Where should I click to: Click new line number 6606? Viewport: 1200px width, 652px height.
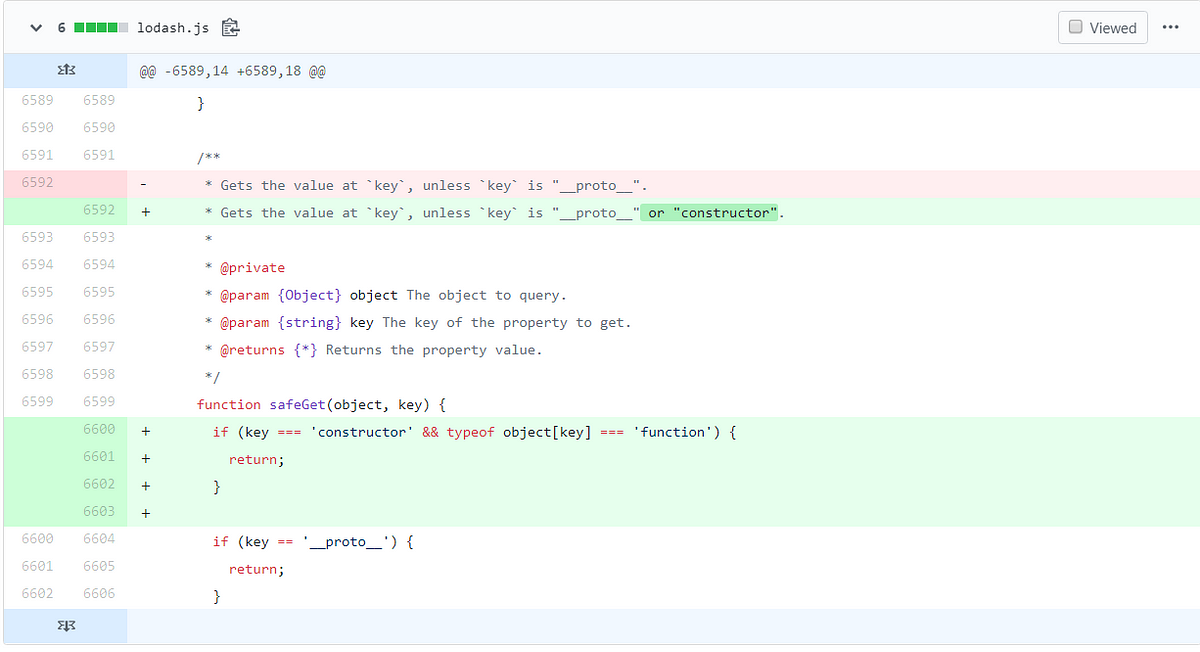click(x=98, y=593)
